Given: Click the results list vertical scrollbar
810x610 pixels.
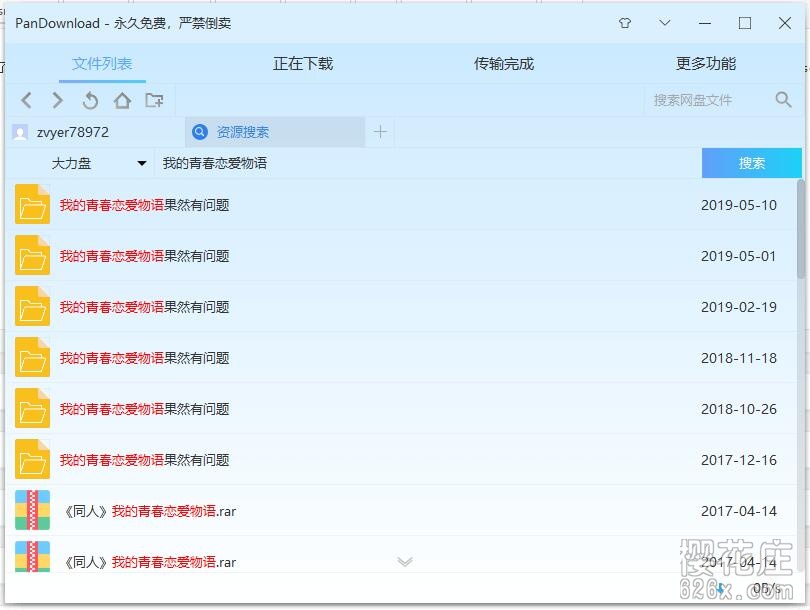Looking at the screenshot, I should [x=801, y=230].
